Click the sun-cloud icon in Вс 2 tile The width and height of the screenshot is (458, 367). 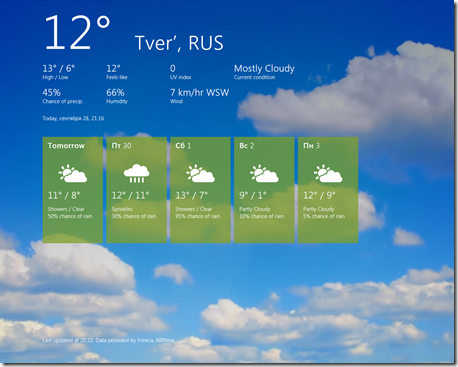pyautogui.click(x=264, y=173)
